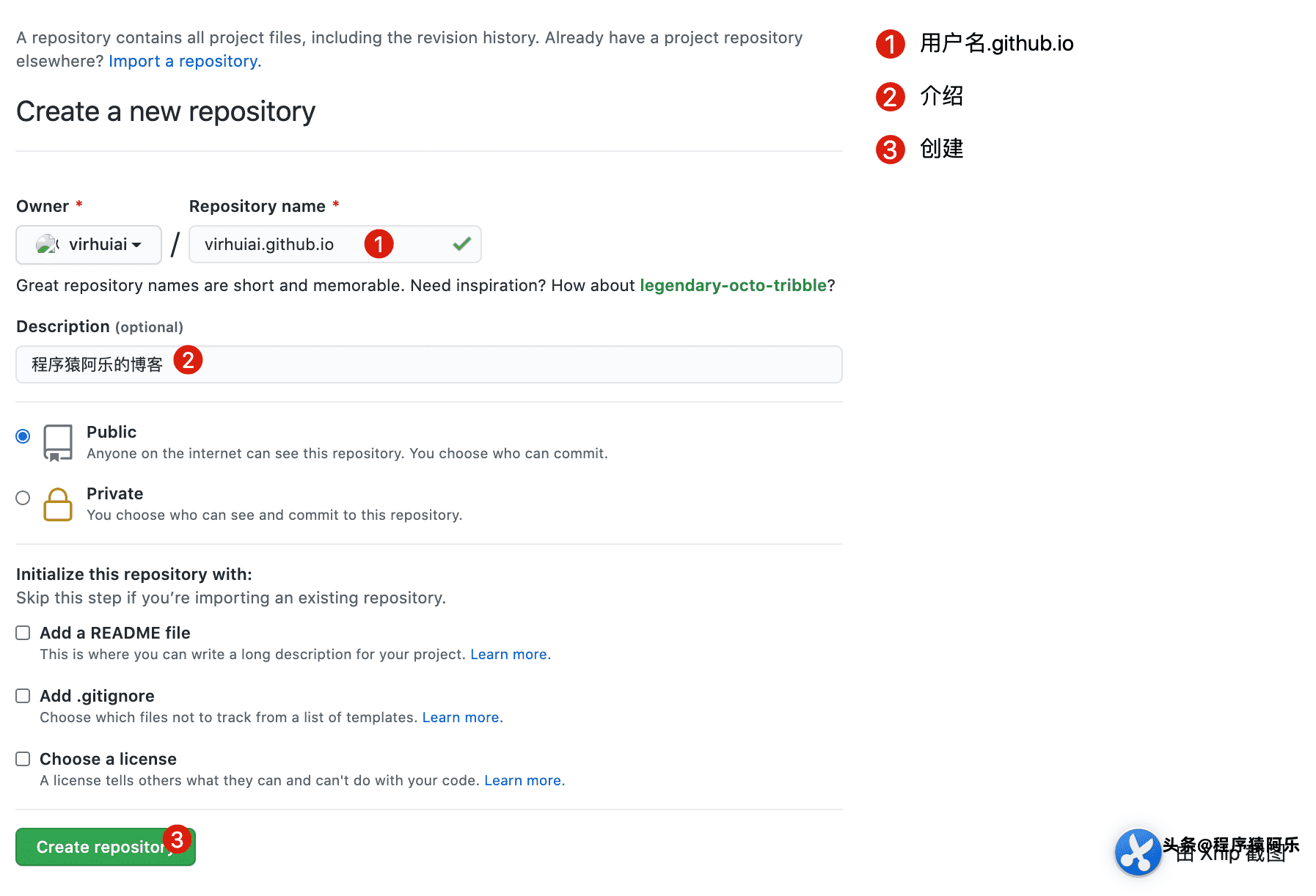This screenshot has height=896, width=1316.
Task: Click the Xnip scissors logo icon
Action: tap(1138, 852)
